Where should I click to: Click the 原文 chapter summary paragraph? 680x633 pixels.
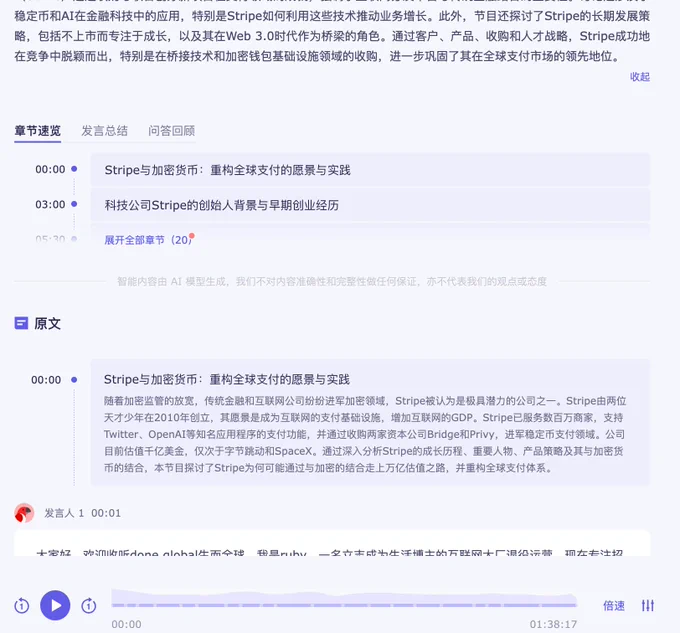pyautogui.click(x=365, y=434)
